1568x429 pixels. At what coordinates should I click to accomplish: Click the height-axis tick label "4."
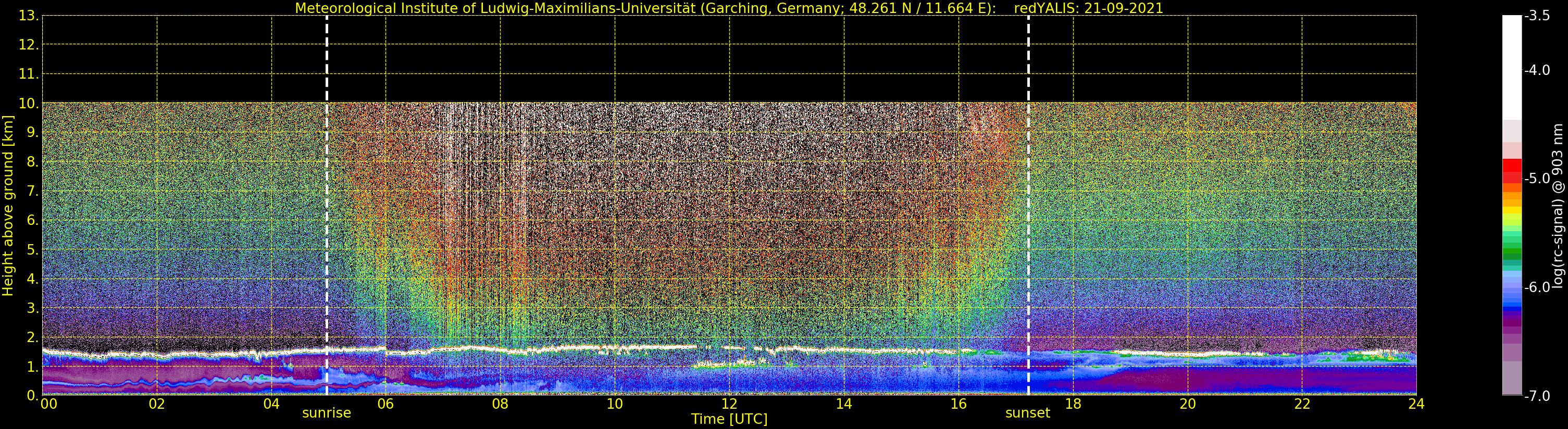(x=32, y=279)
